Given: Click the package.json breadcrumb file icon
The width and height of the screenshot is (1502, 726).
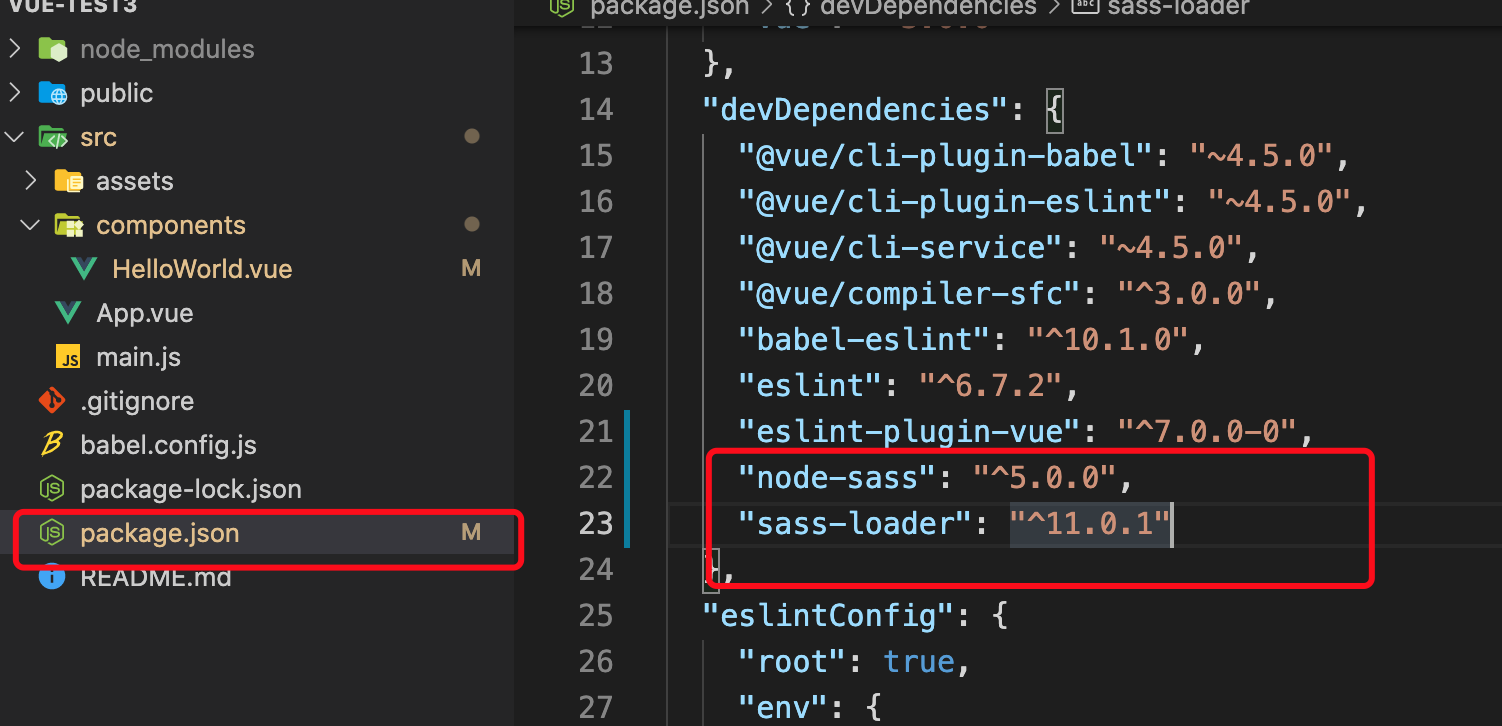Looking at the screenshot, I should point(563,7).
